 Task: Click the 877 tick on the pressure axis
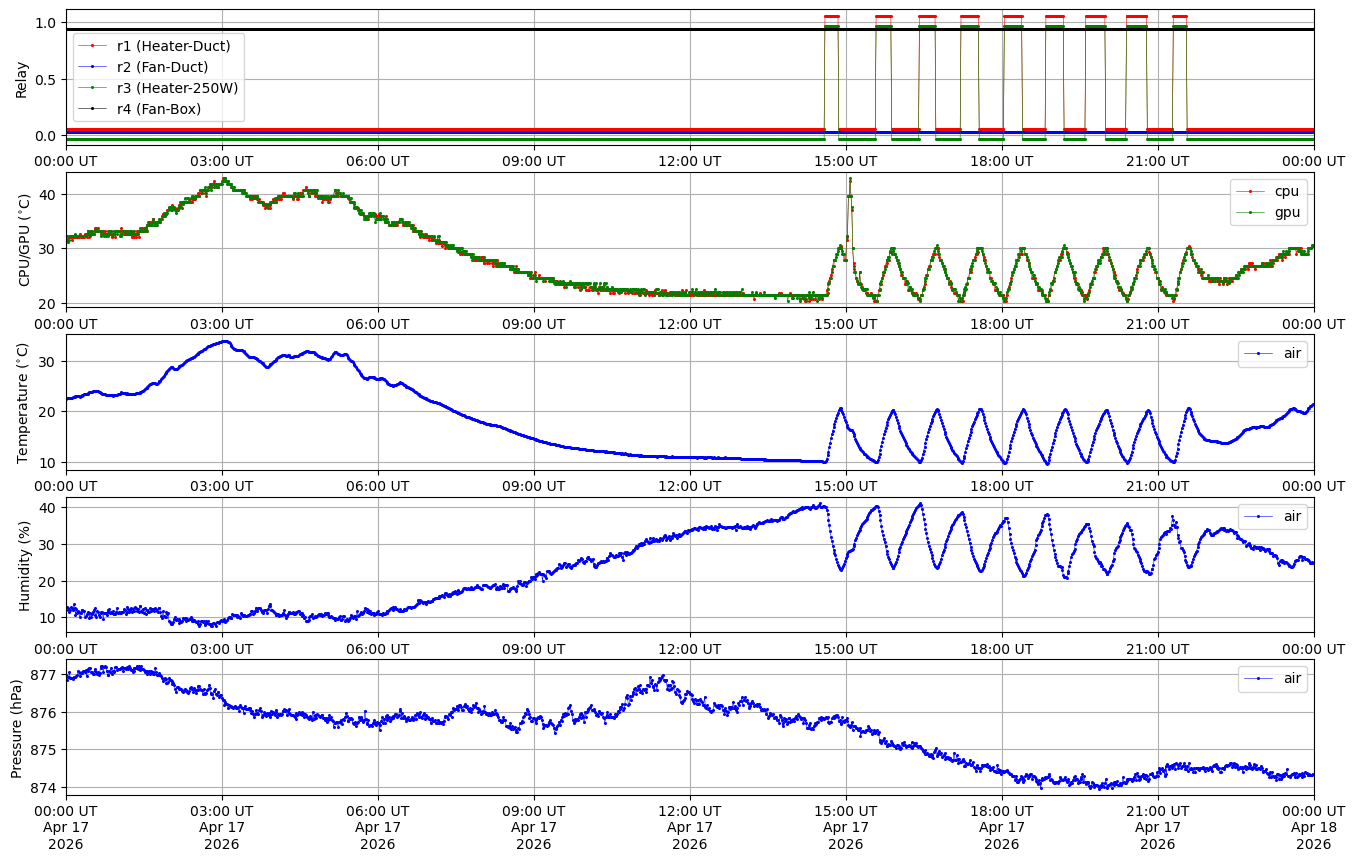[x=45, y=675]
